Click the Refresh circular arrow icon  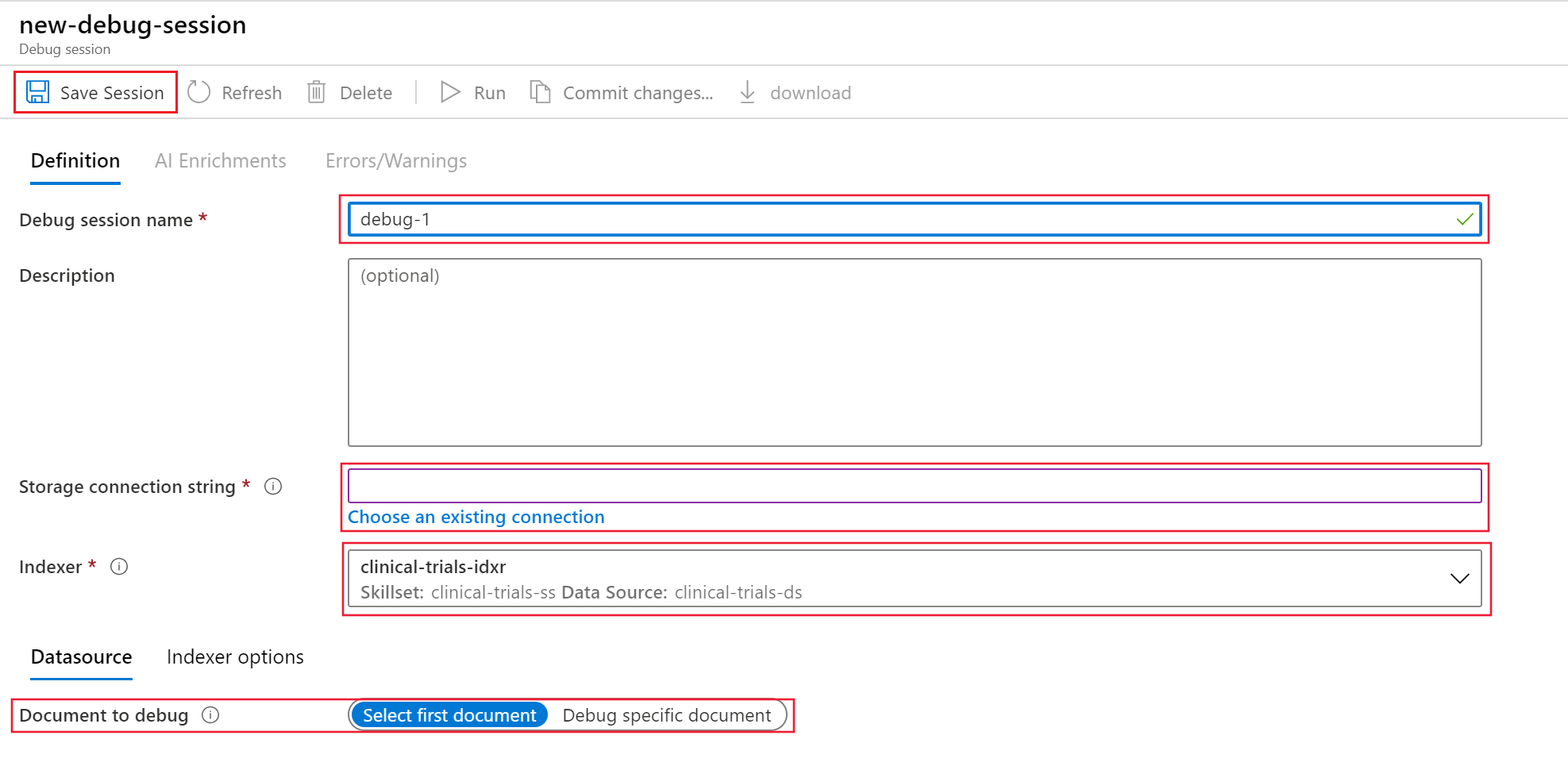click(198, 92)
